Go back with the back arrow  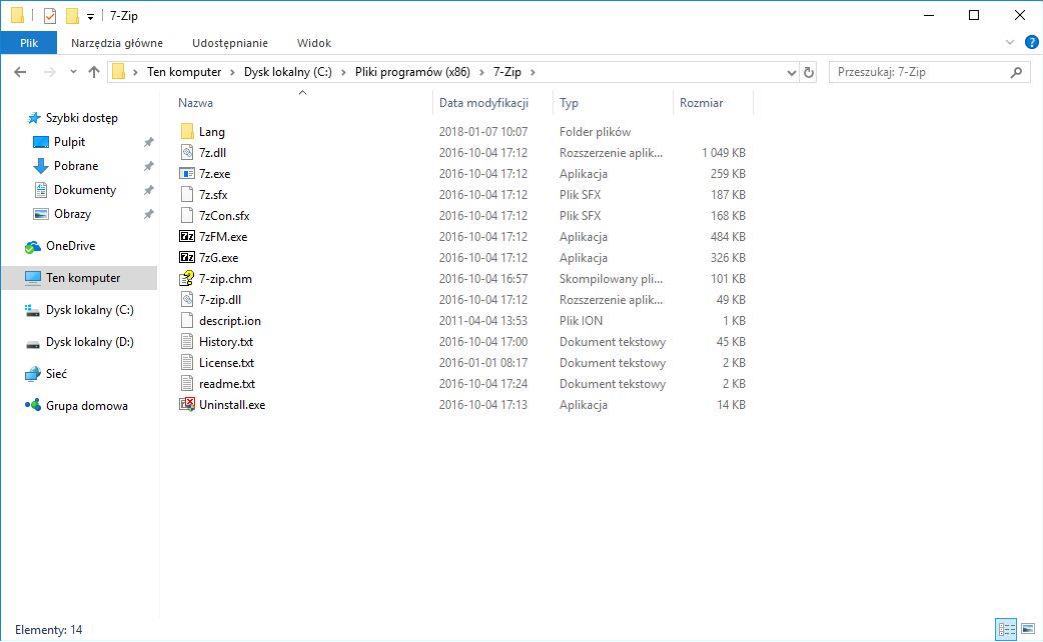pyautogui.click(x=21, y=72)
